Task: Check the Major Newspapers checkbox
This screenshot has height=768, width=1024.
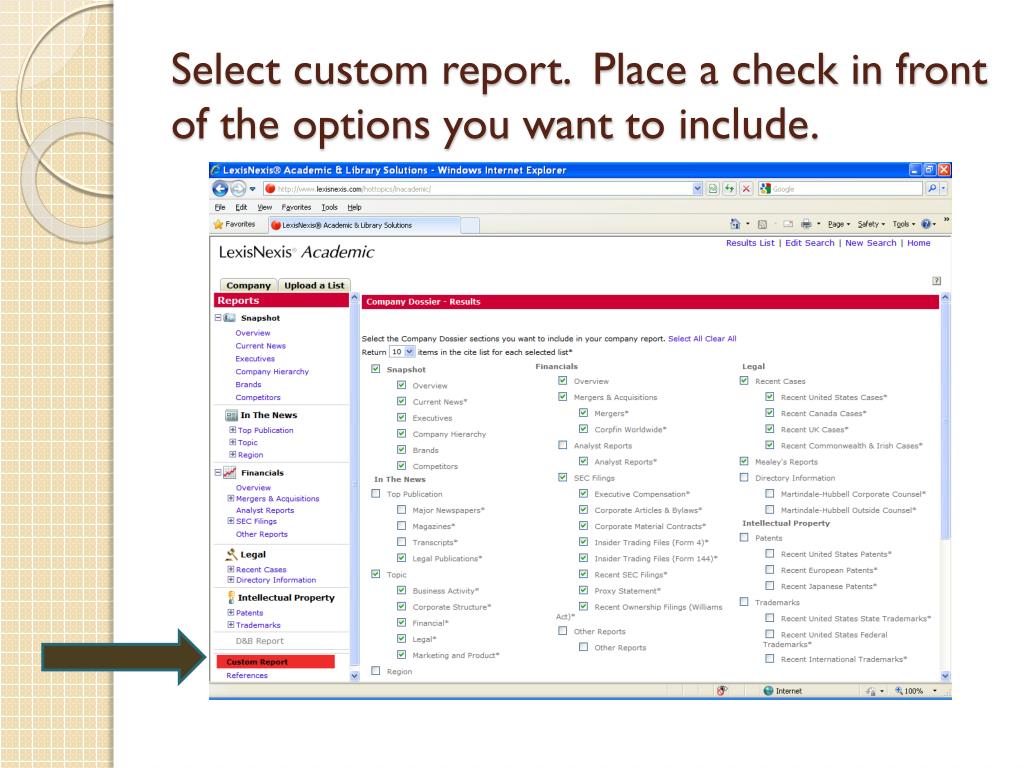Action: click(402, 510)
